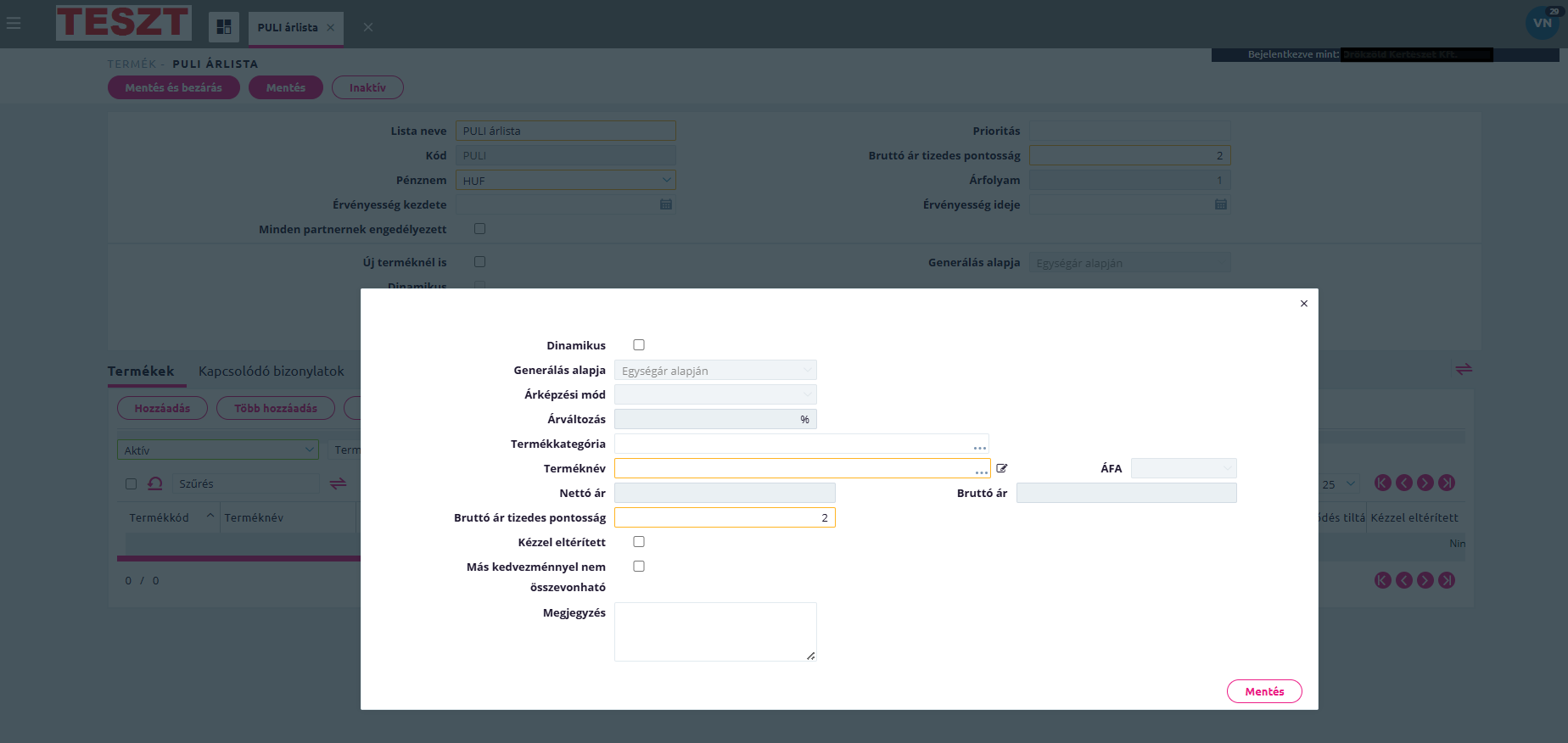Open the VN user avatar menu
The image size is (1568, 743).
click(1543, 23)
